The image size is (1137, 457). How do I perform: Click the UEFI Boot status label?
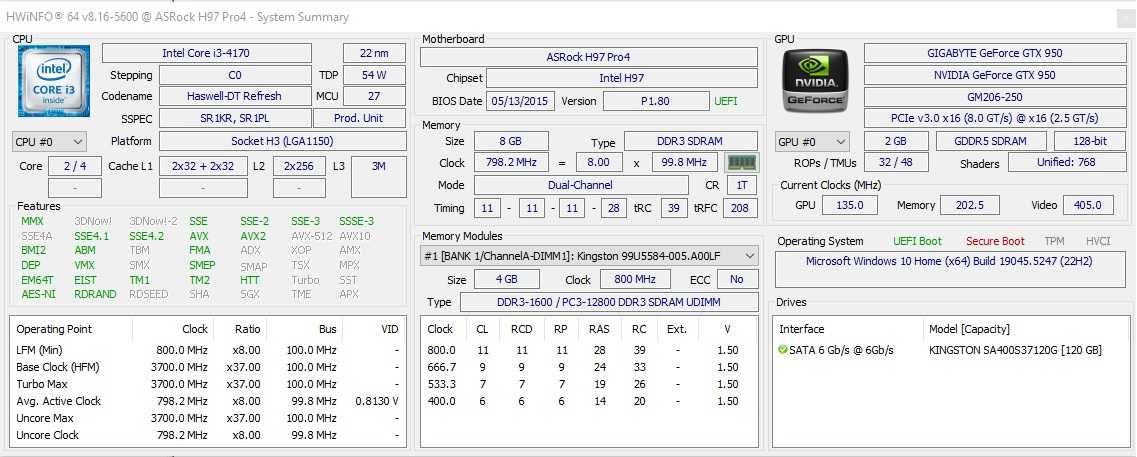918,241
